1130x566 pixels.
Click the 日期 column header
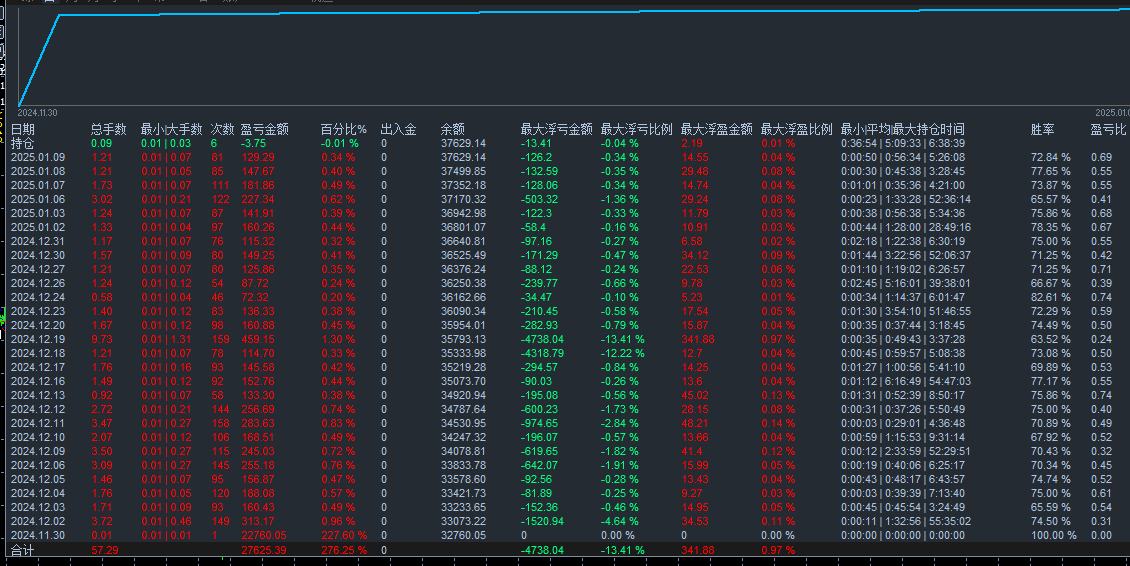click(22, 129)
